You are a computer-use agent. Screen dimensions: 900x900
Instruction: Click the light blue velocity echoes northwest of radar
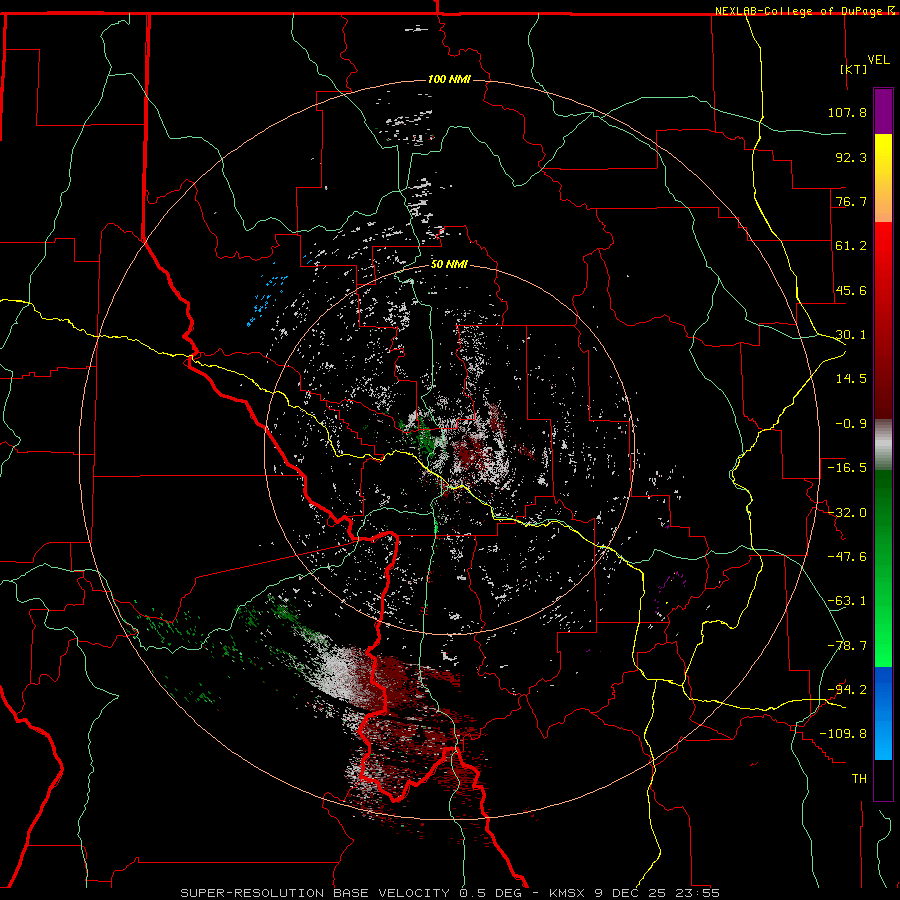point(267,300)
